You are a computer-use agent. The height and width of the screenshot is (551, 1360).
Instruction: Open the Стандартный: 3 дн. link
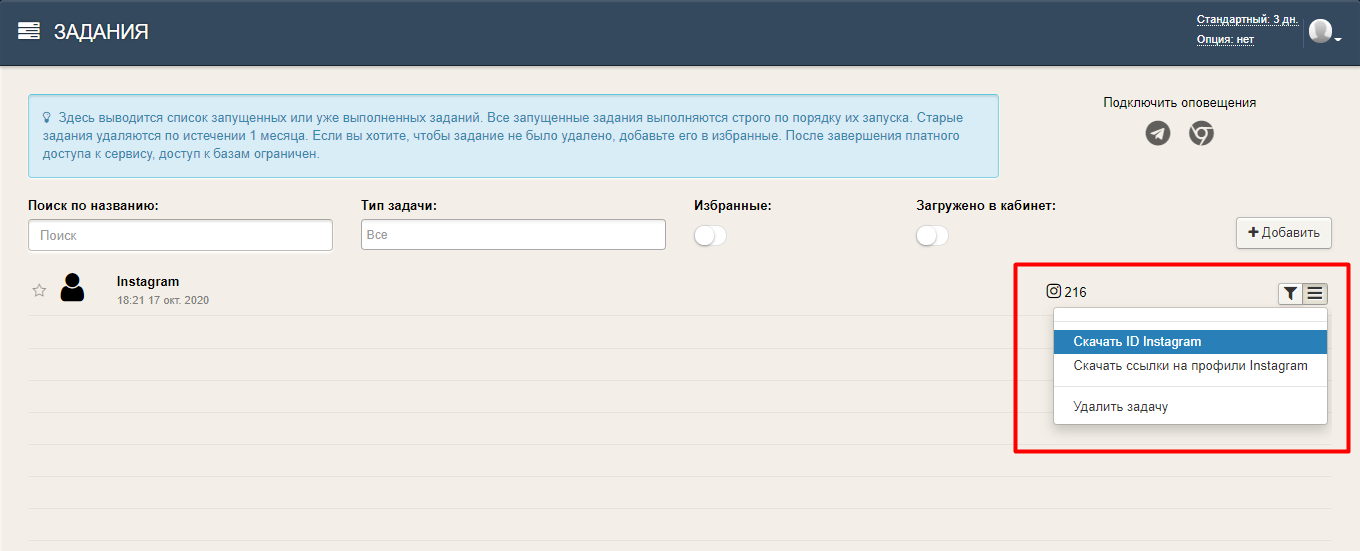click(x=1246, y=20)
